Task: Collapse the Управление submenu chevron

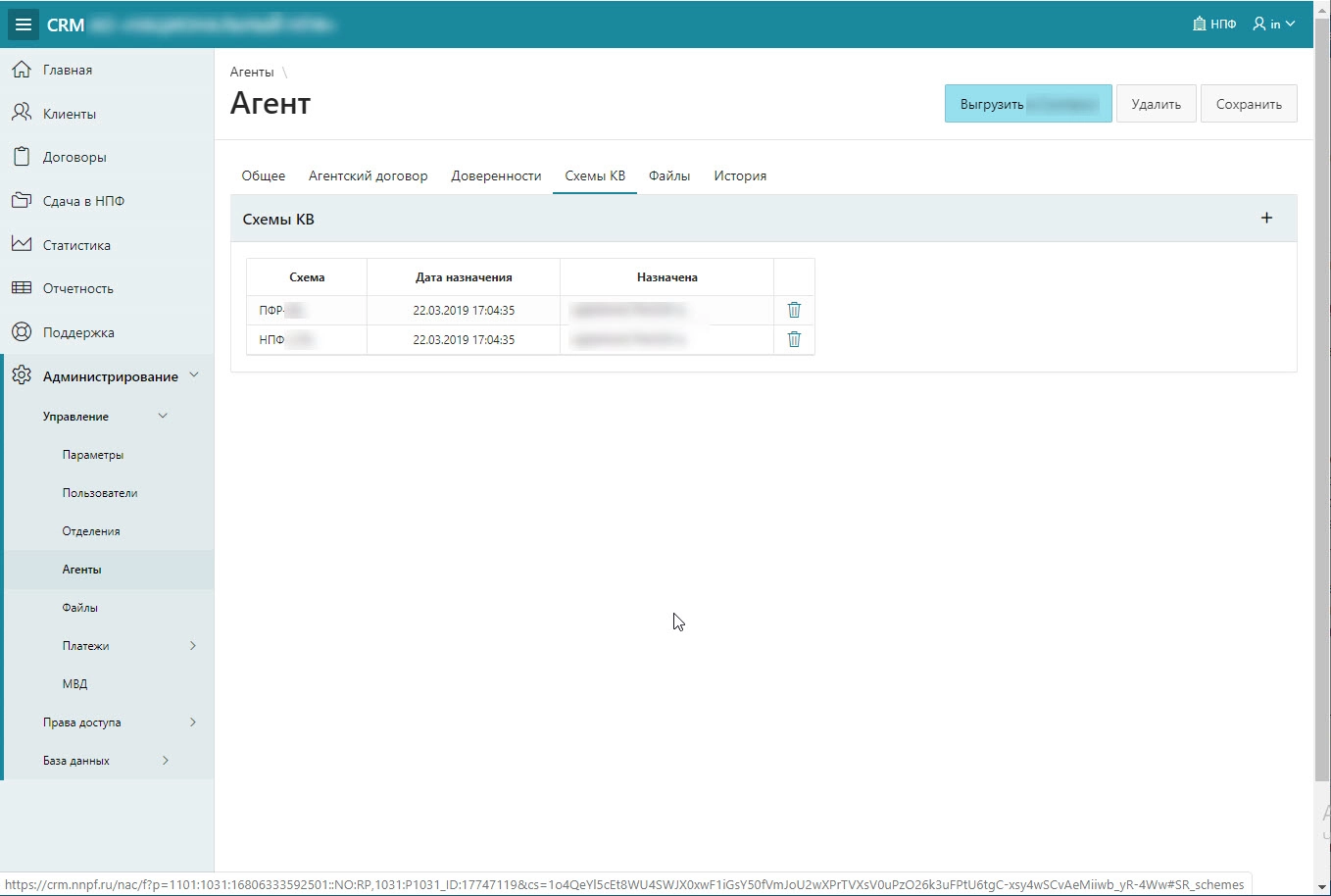Action: click(163, 416)
